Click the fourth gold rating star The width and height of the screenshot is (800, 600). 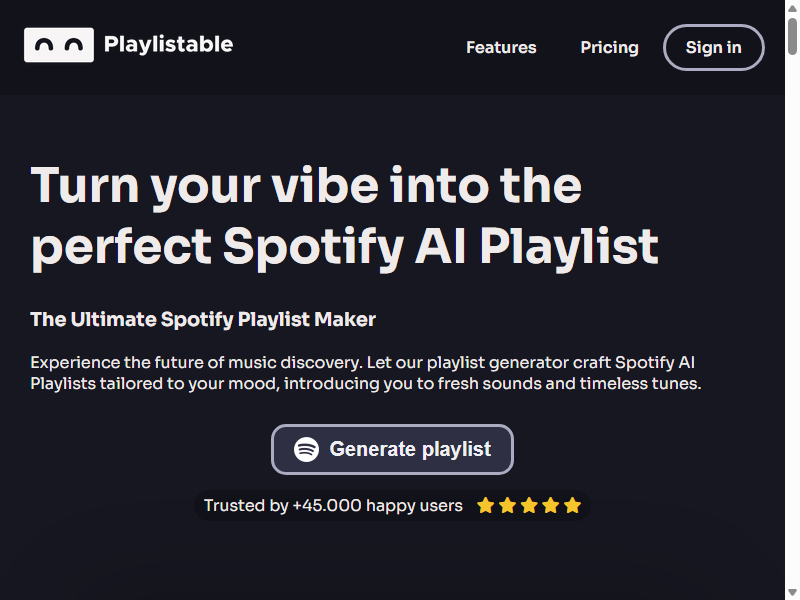(x=551, y=506)
